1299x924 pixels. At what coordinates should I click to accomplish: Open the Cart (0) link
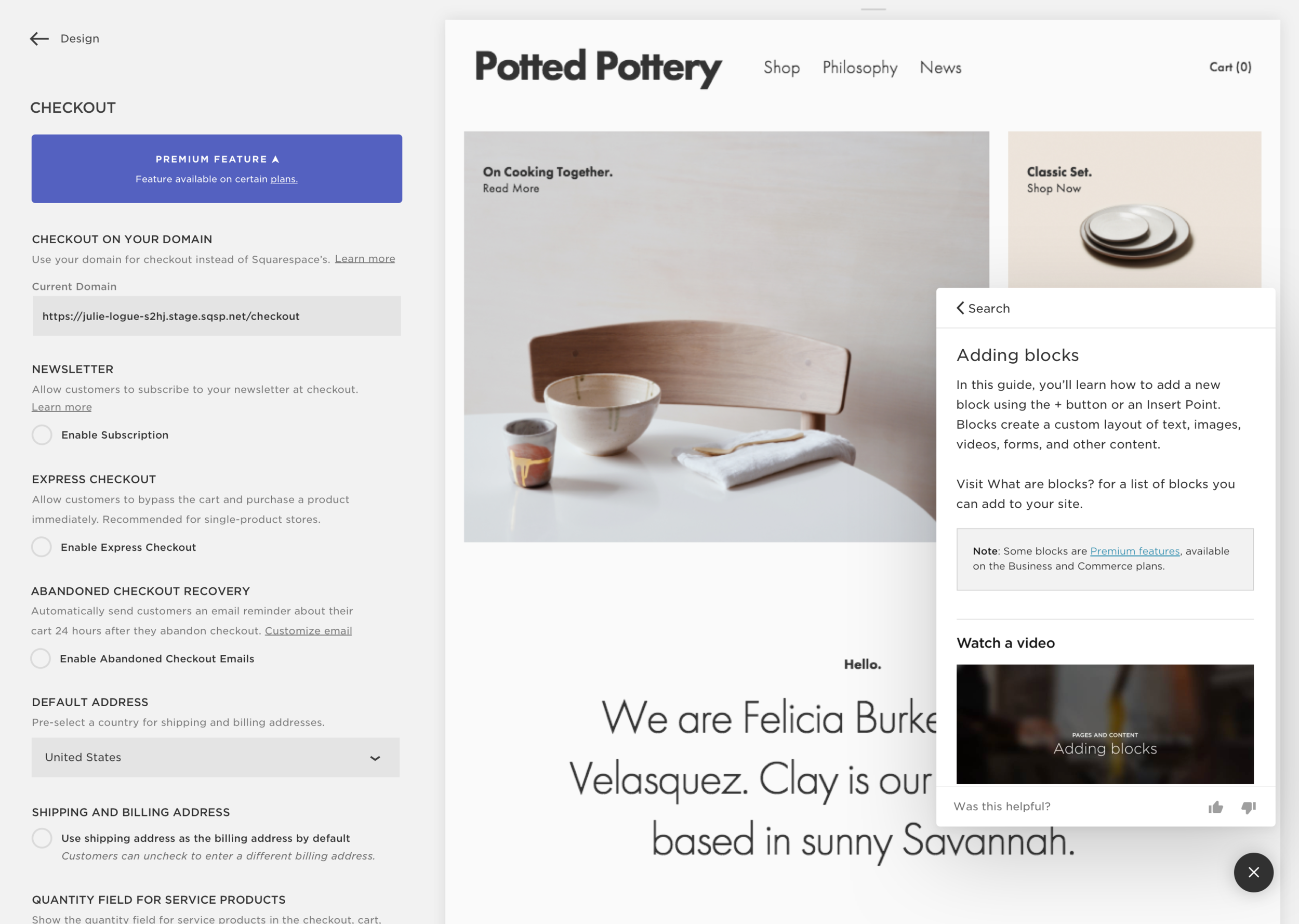1230,67
